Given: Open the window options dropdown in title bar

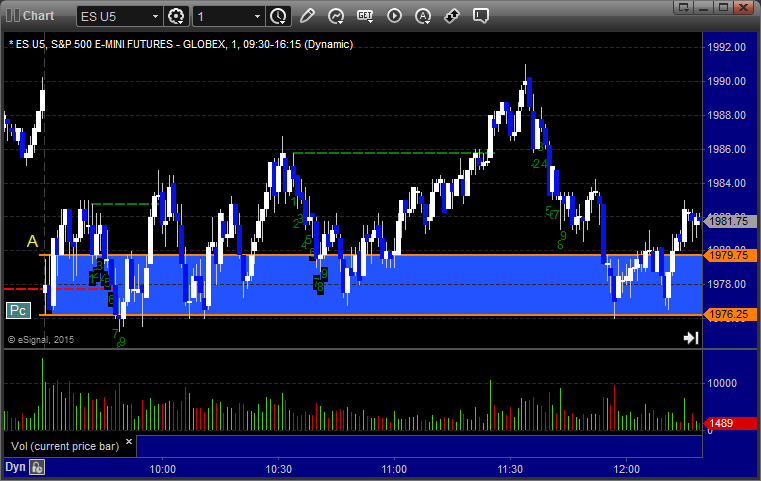Looking at the screenshot, I should point(684,7).
